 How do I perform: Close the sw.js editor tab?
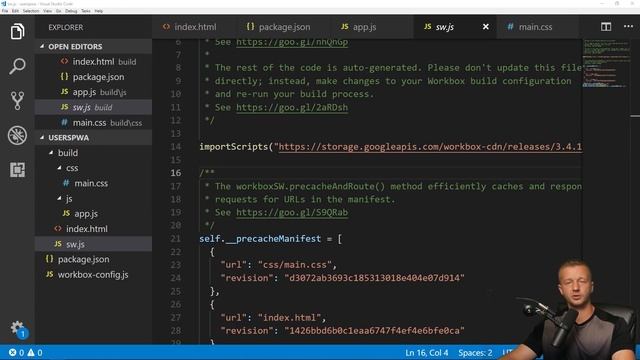click(485, 27)
